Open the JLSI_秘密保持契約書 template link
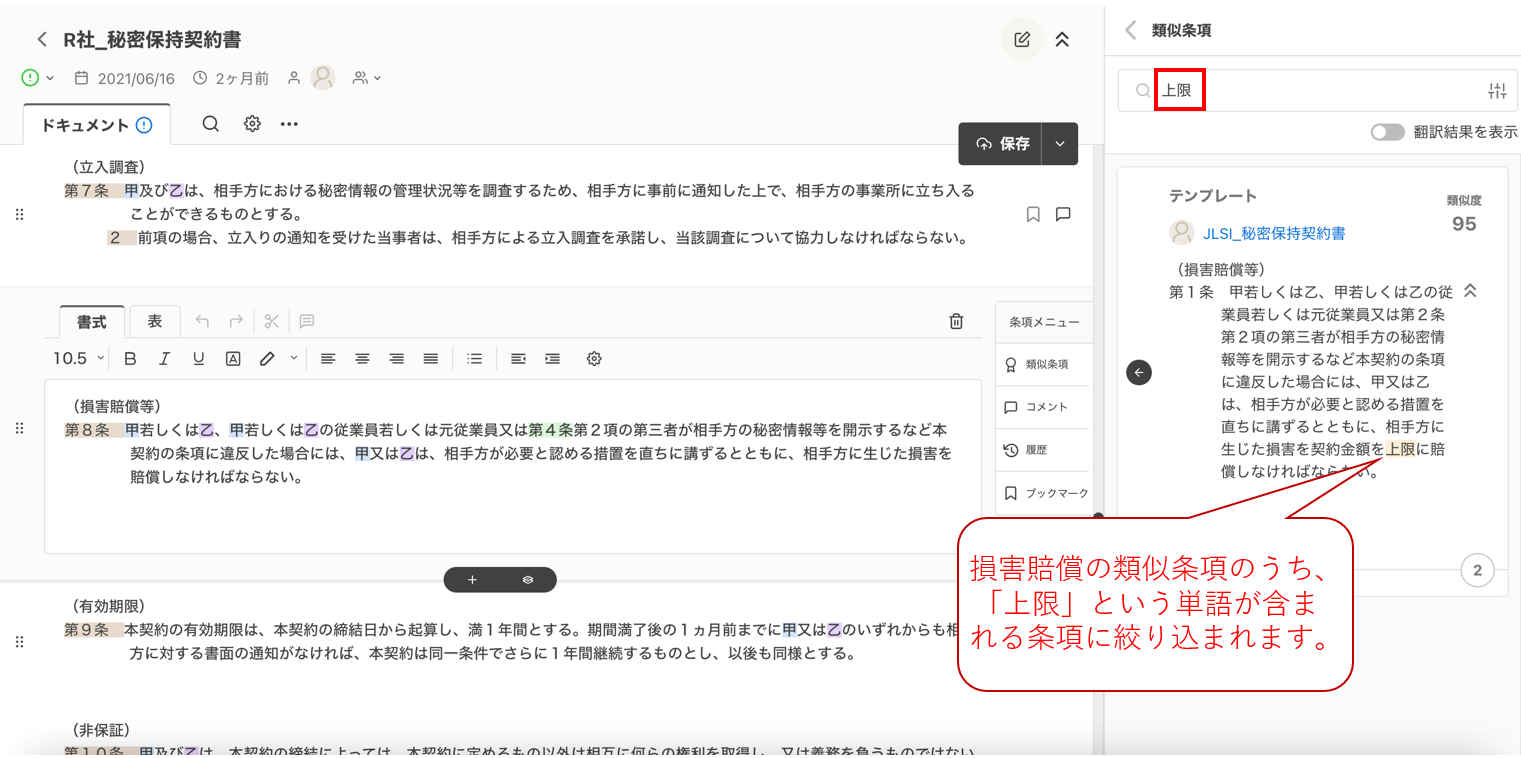This screenshot has width=1521, height=758. click(x=1274, y=233)
